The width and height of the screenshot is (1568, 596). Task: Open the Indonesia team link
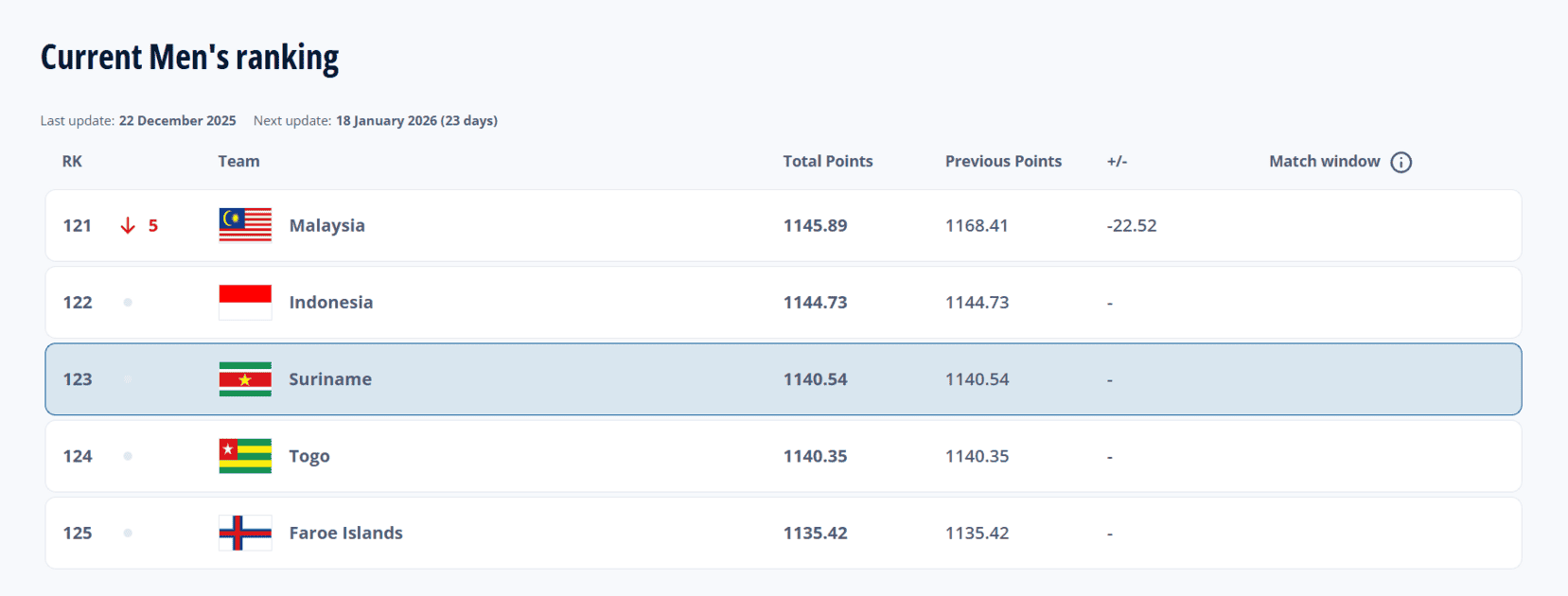point(330,303)
